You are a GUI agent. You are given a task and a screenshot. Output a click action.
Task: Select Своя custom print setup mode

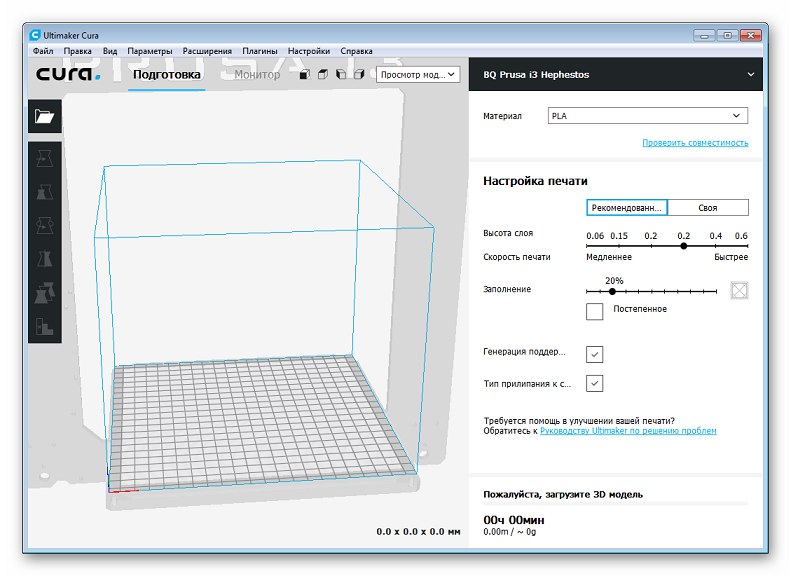click(708, 207)
